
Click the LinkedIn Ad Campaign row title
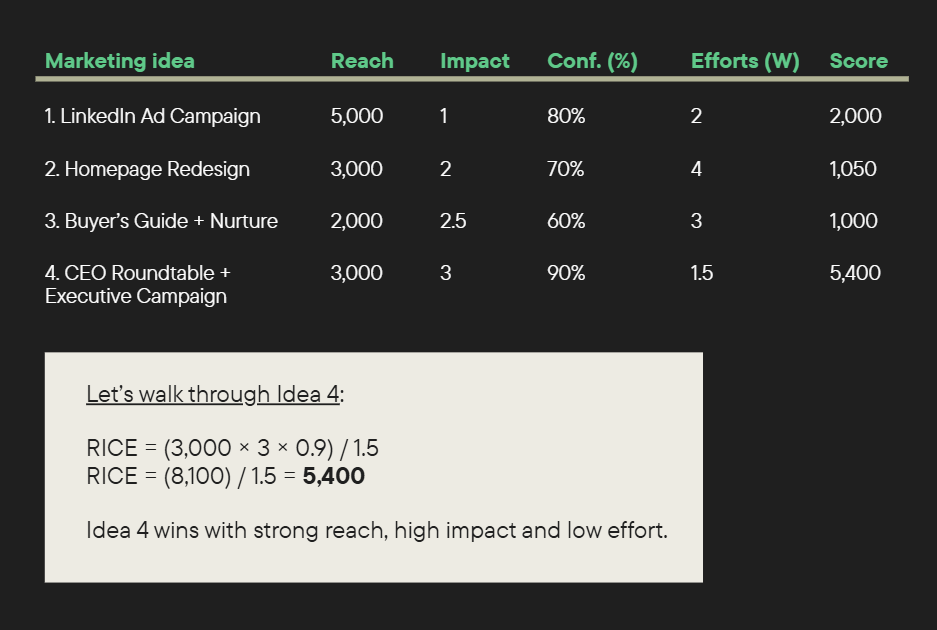153,116
